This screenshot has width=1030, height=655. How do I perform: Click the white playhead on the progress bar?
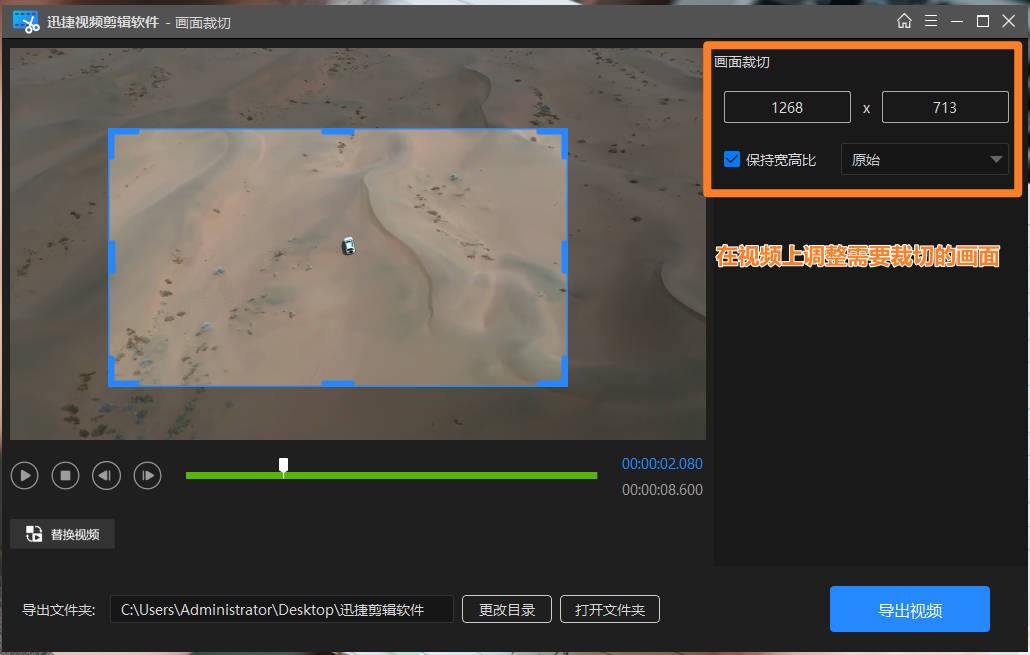click(x=283, y=464)
